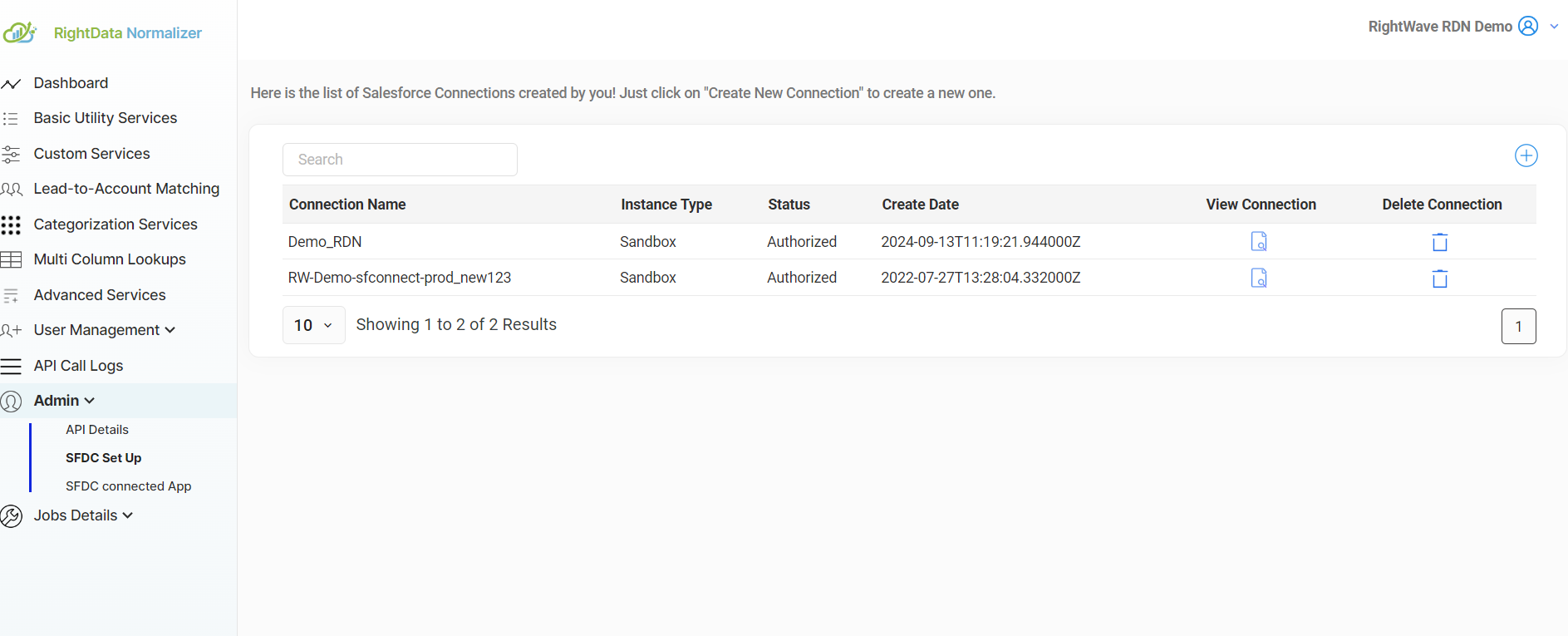Click the Create Date column header

921,205
